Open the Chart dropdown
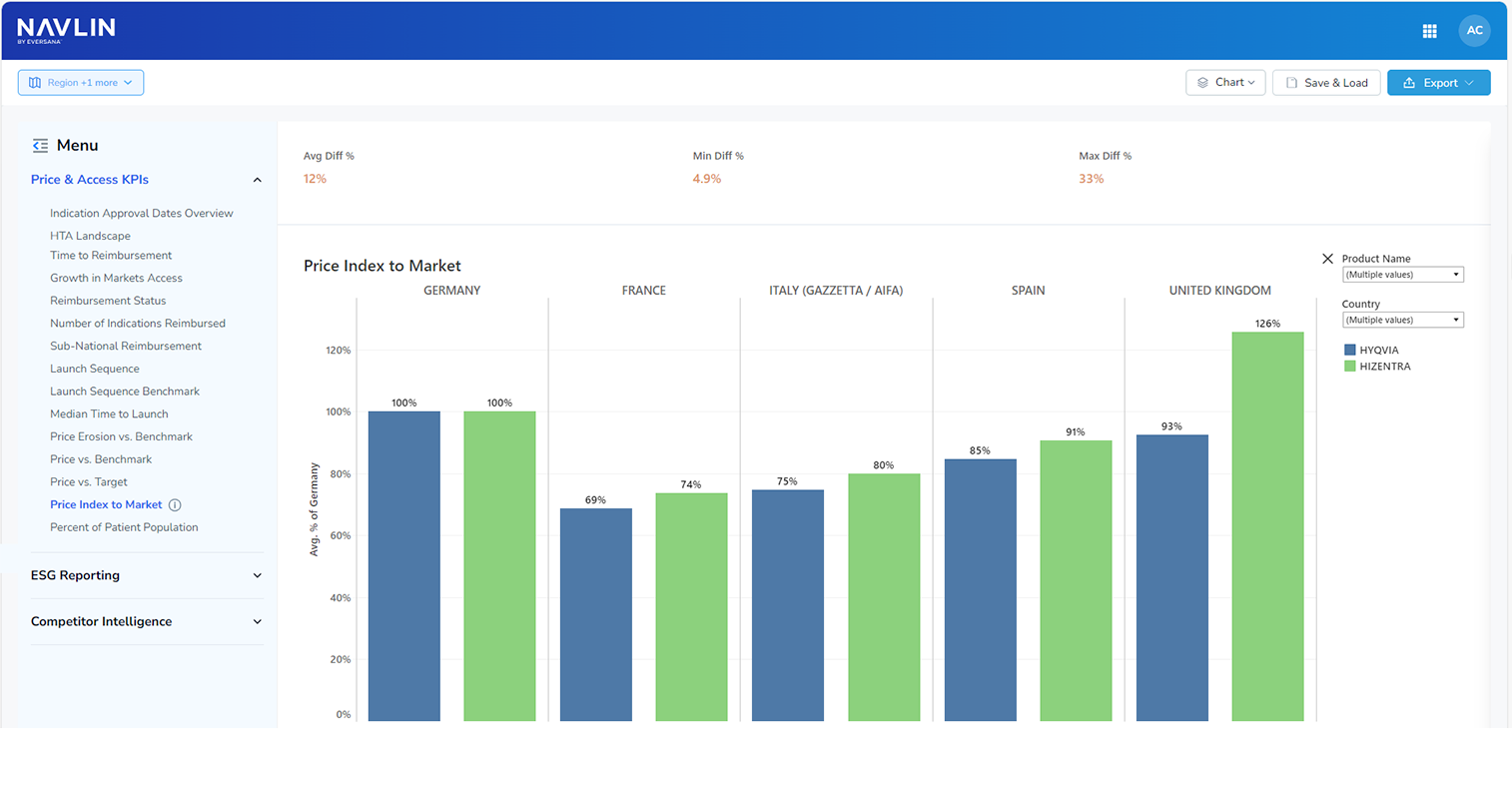 tap(1225, 83)
